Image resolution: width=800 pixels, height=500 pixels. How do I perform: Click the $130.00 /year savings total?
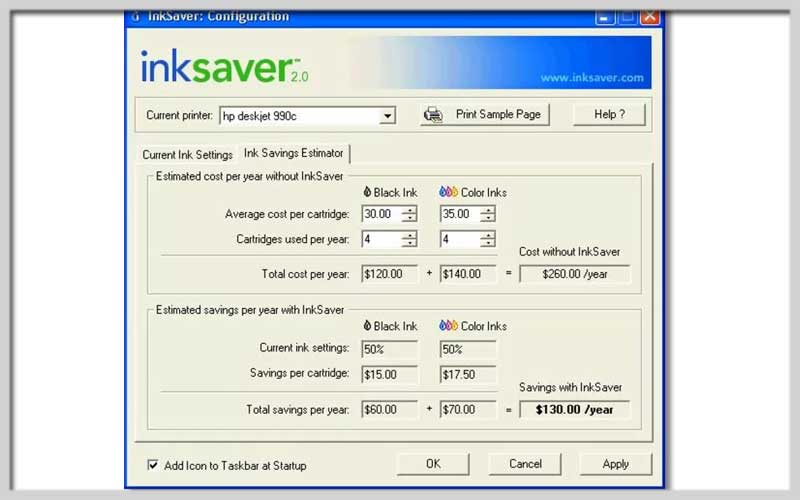coord(574,409)
